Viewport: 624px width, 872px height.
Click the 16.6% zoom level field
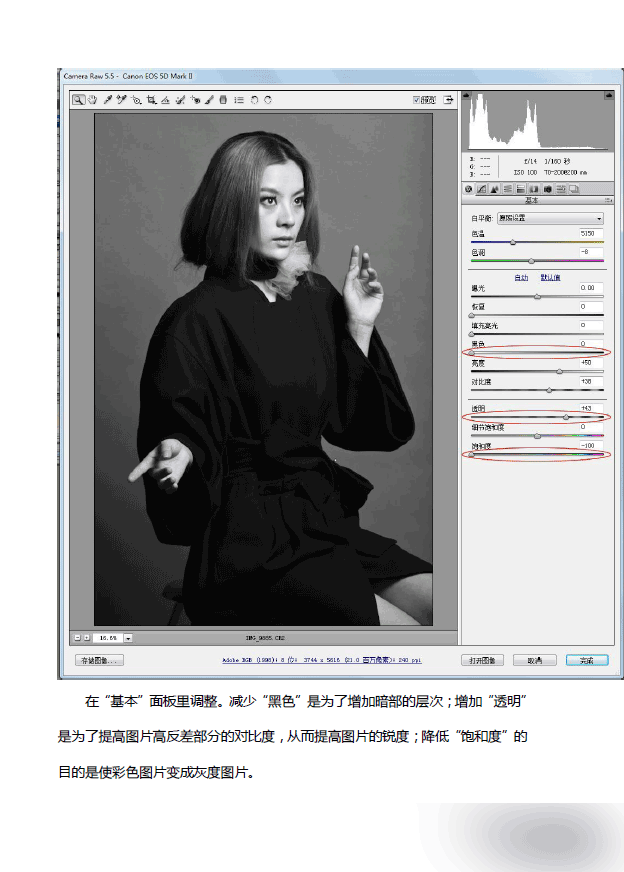[x=108, y=638]
